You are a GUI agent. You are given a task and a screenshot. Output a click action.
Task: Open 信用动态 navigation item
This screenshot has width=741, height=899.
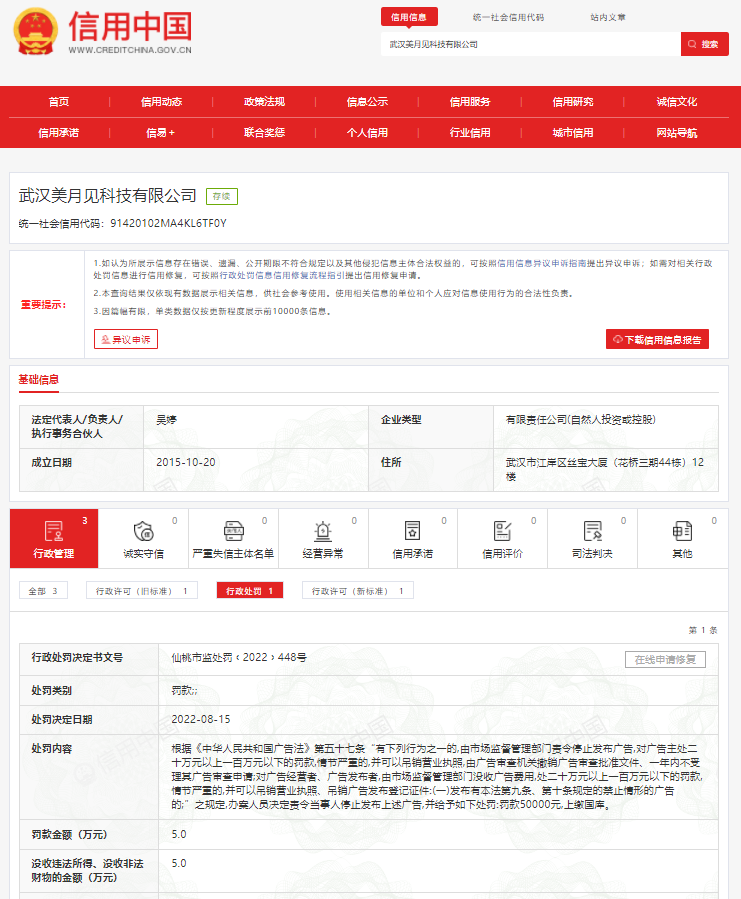(x=161, y=101)
